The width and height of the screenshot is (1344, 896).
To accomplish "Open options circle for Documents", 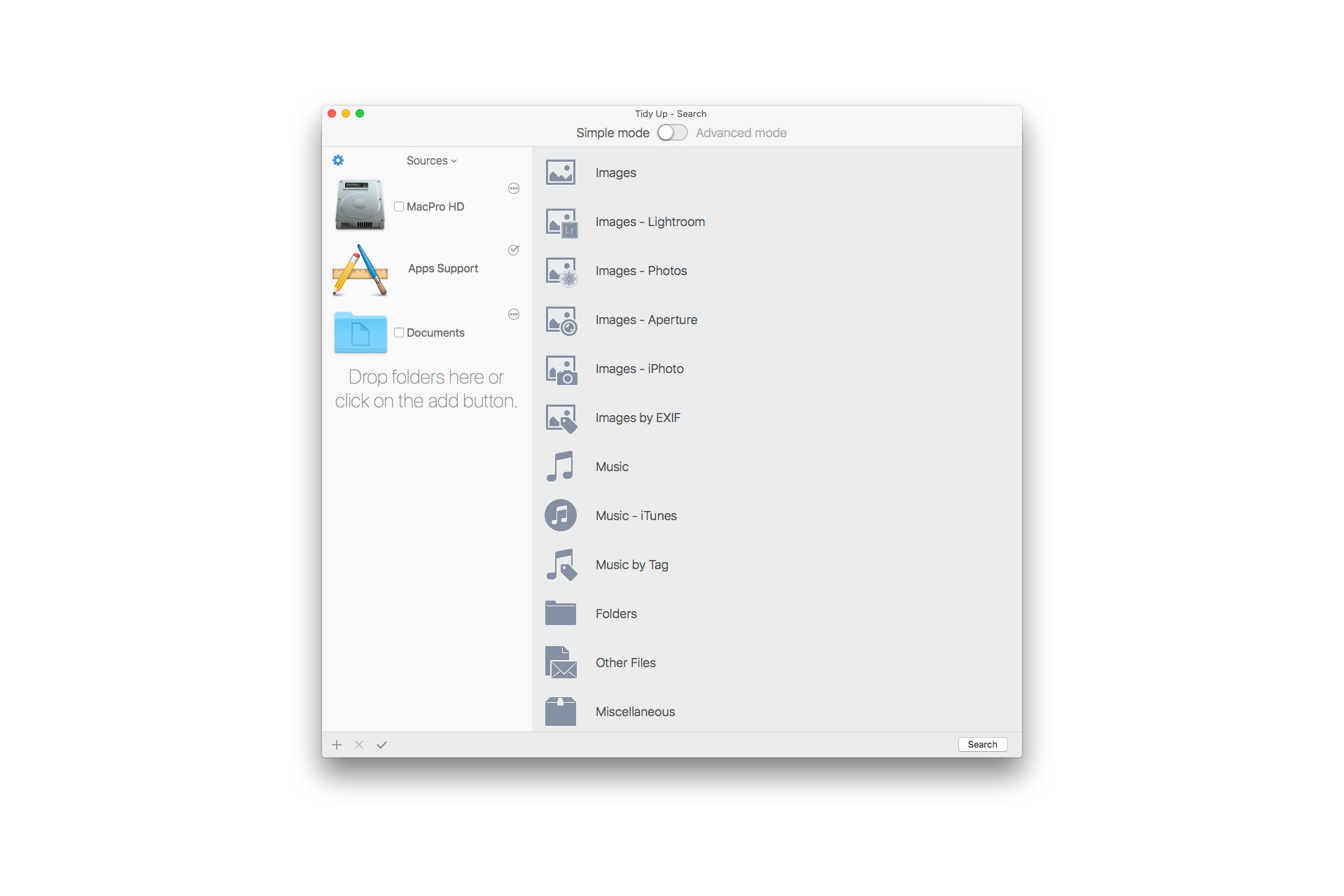I will 514,314.
